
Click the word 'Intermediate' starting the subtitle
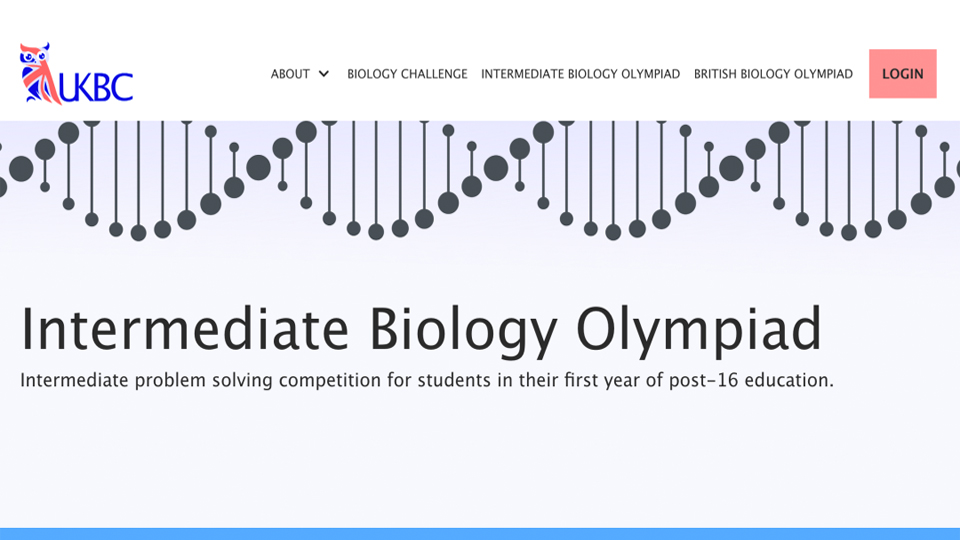point(74,380)
